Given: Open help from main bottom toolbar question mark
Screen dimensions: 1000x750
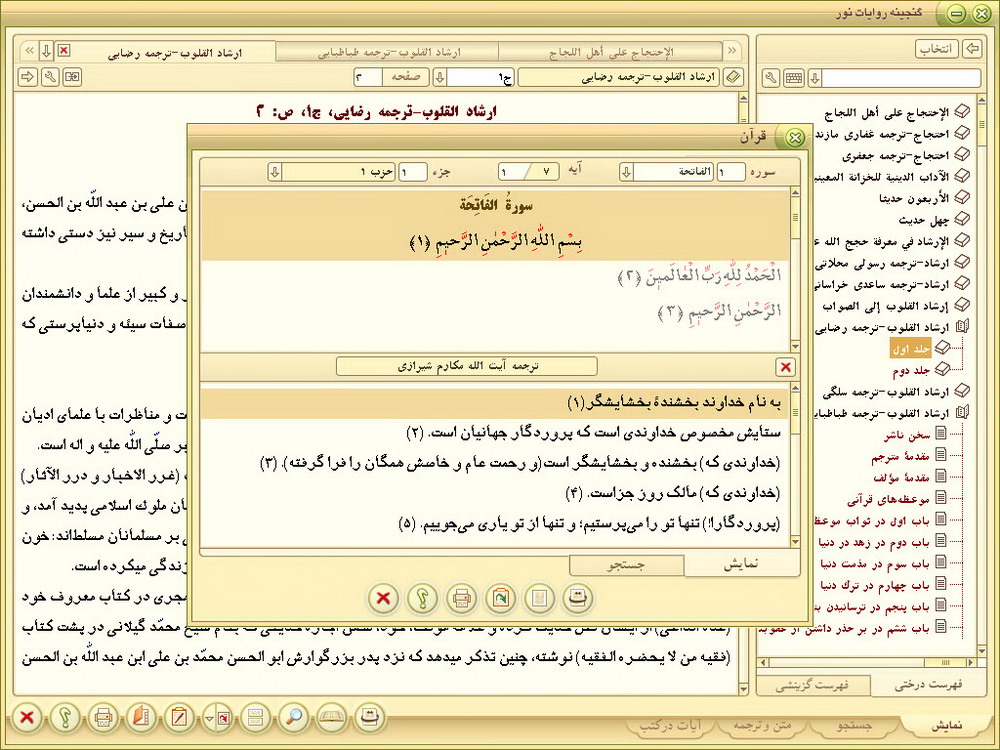Looking at the screenshot, I should [65, 717].
